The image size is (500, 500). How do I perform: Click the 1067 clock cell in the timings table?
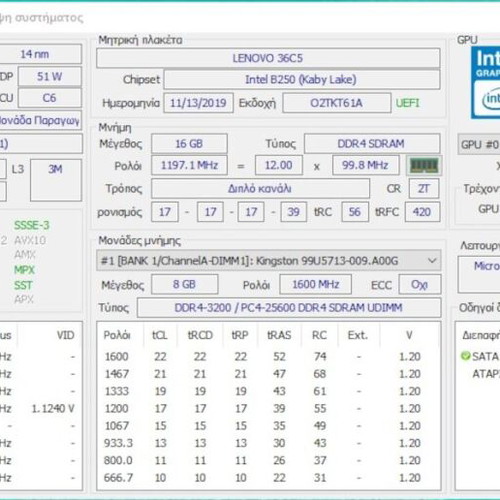click(x=117, y=426)
